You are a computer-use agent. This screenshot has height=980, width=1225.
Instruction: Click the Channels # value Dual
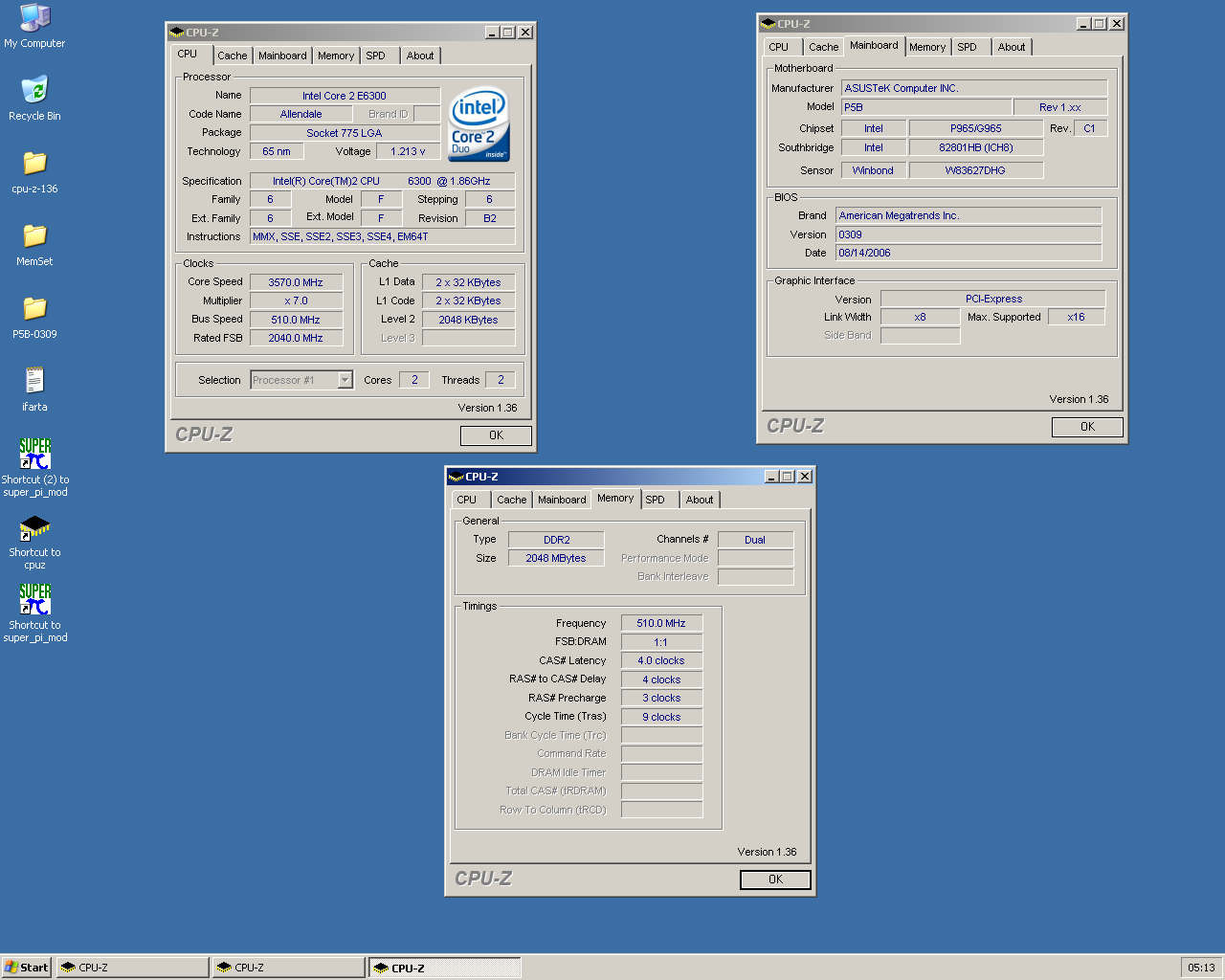point(755,540)
